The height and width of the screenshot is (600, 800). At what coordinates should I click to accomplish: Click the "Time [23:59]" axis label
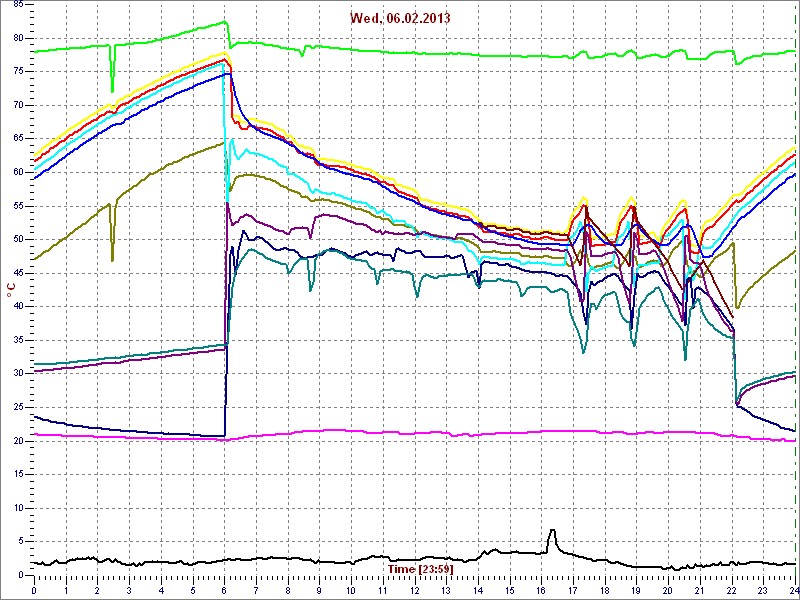click(421, 568)
